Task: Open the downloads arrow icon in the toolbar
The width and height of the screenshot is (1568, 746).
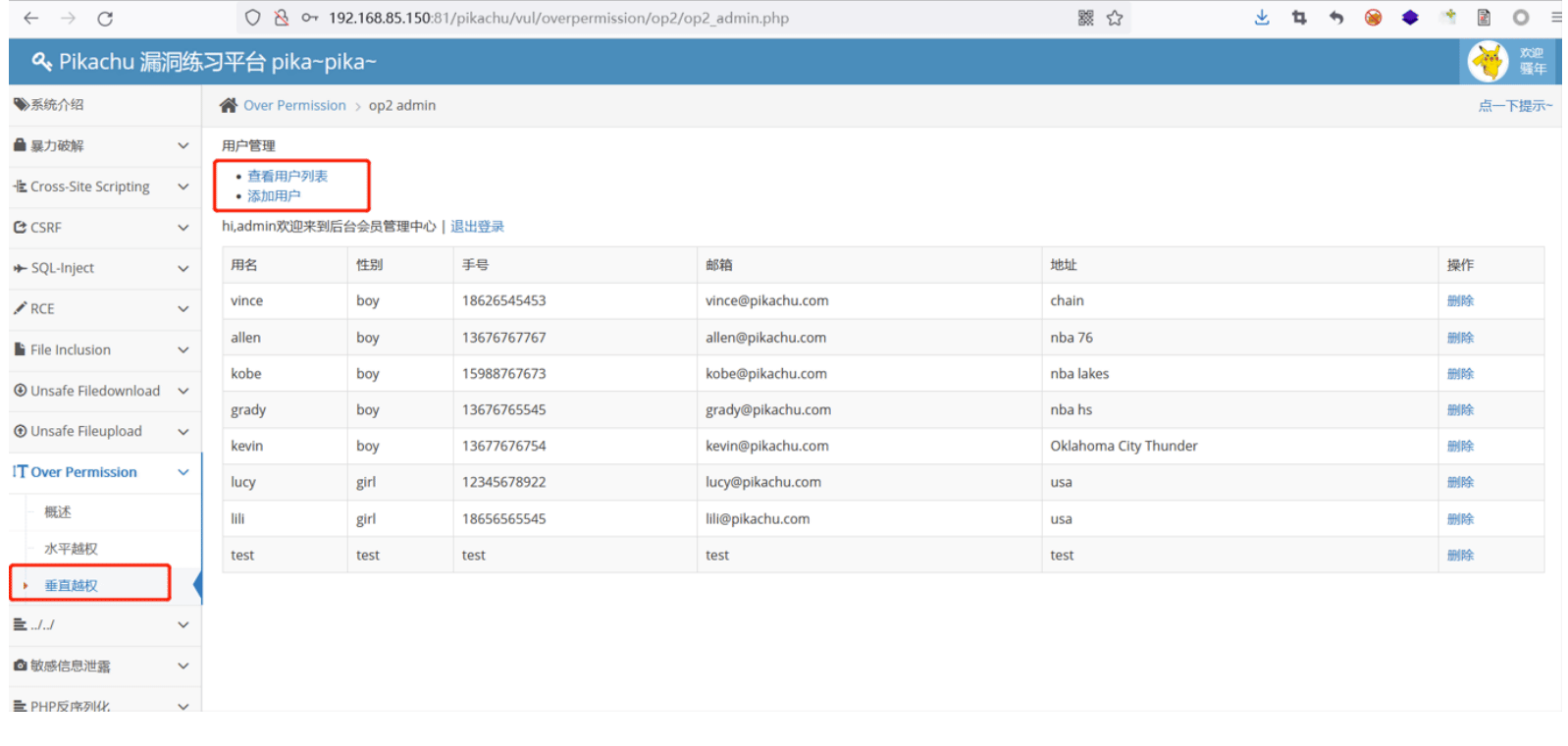Action: [1262, 18]
